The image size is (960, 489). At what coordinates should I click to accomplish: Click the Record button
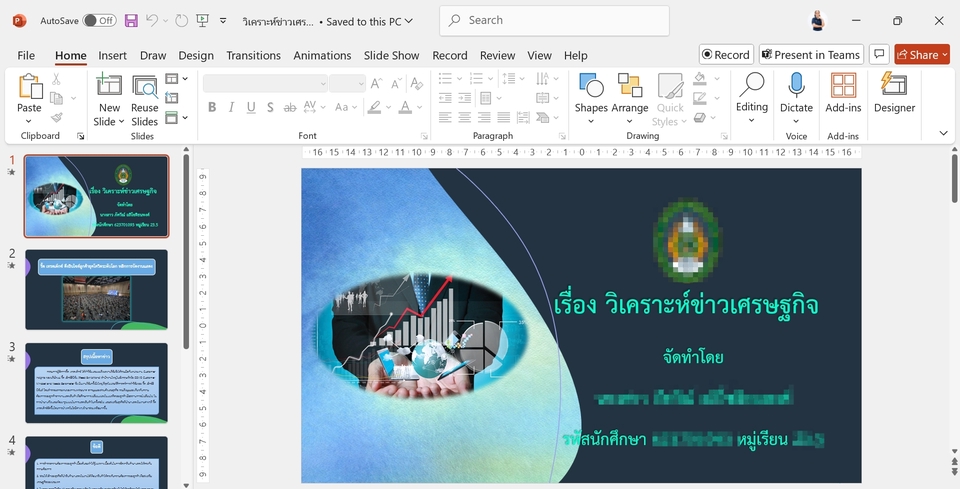[x=726, y=54]
